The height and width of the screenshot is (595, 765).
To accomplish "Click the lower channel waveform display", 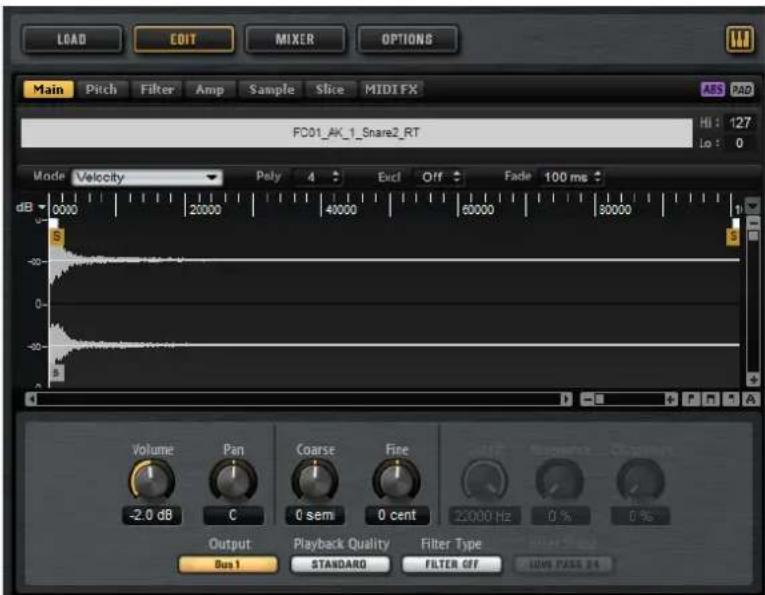I will [x=394, y=345].
